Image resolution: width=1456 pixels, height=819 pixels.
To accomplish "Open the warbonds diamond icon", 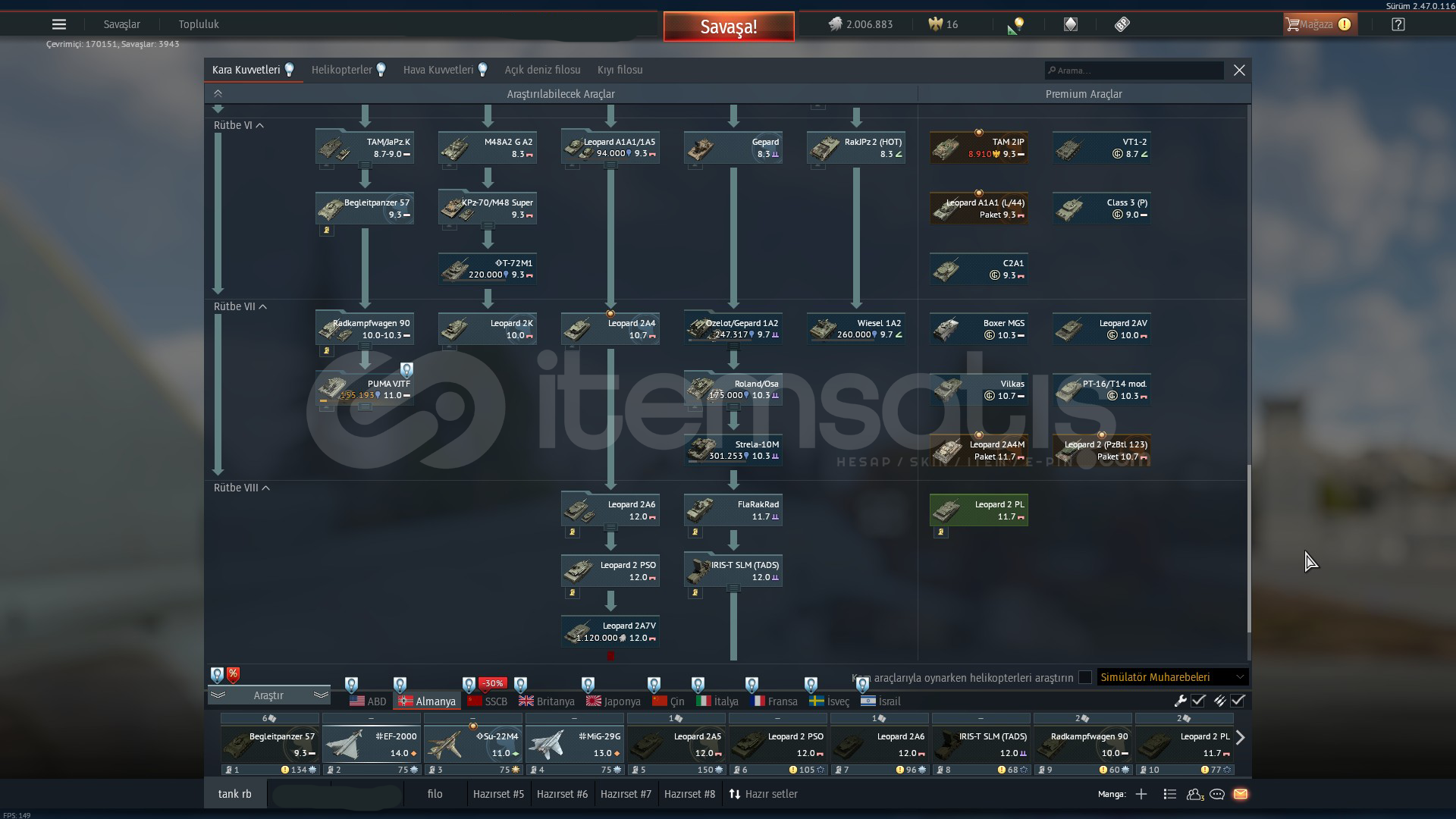I will point(1070,24).
